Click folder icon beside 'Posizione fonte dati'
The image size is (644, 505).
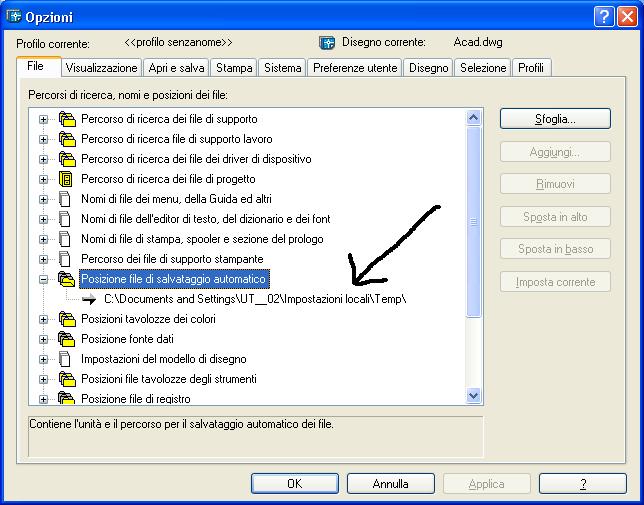click(x=67, y=339)
